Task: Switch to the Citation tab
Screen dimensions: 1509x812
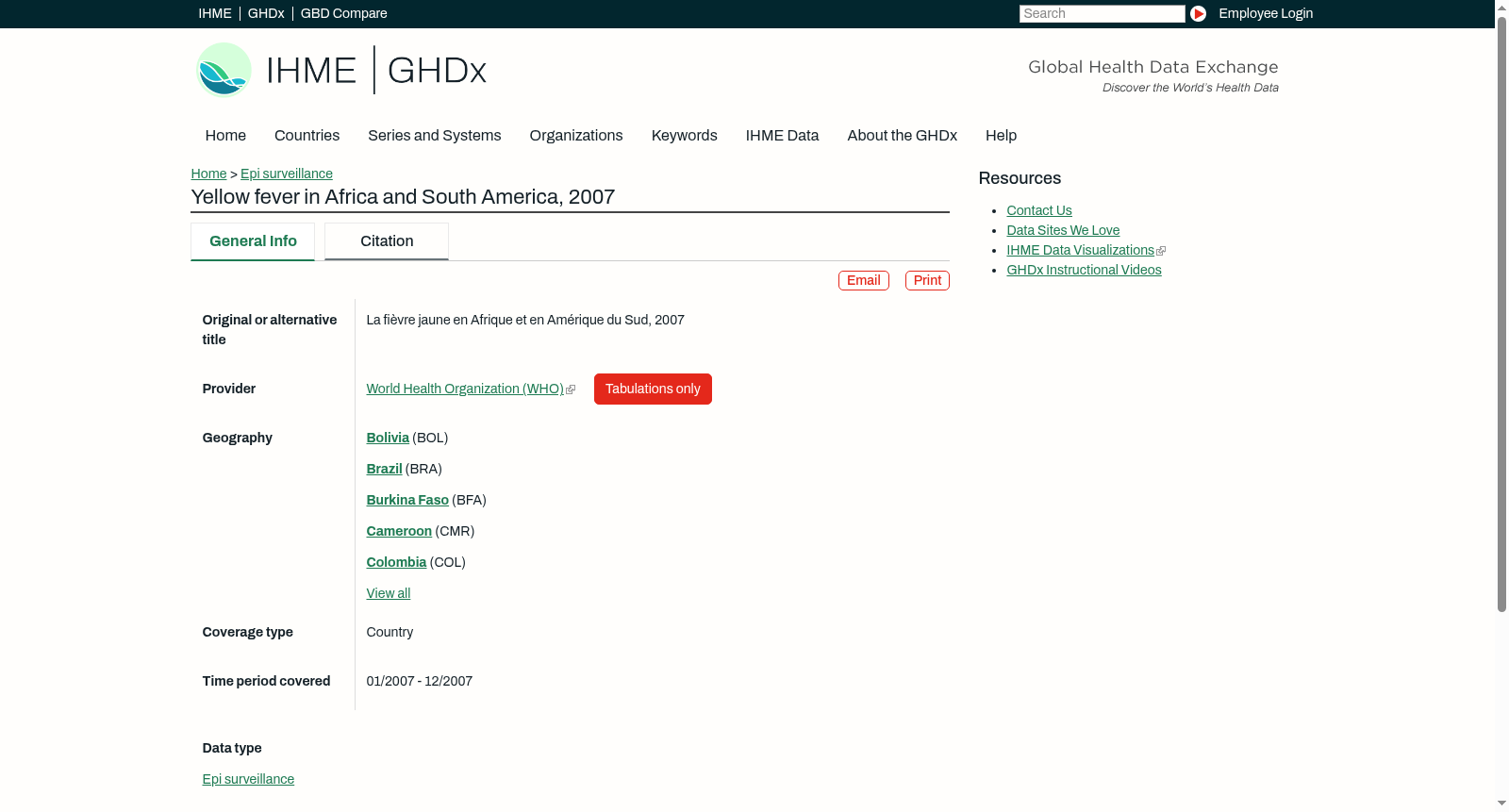Action: (x=387, y=241)
